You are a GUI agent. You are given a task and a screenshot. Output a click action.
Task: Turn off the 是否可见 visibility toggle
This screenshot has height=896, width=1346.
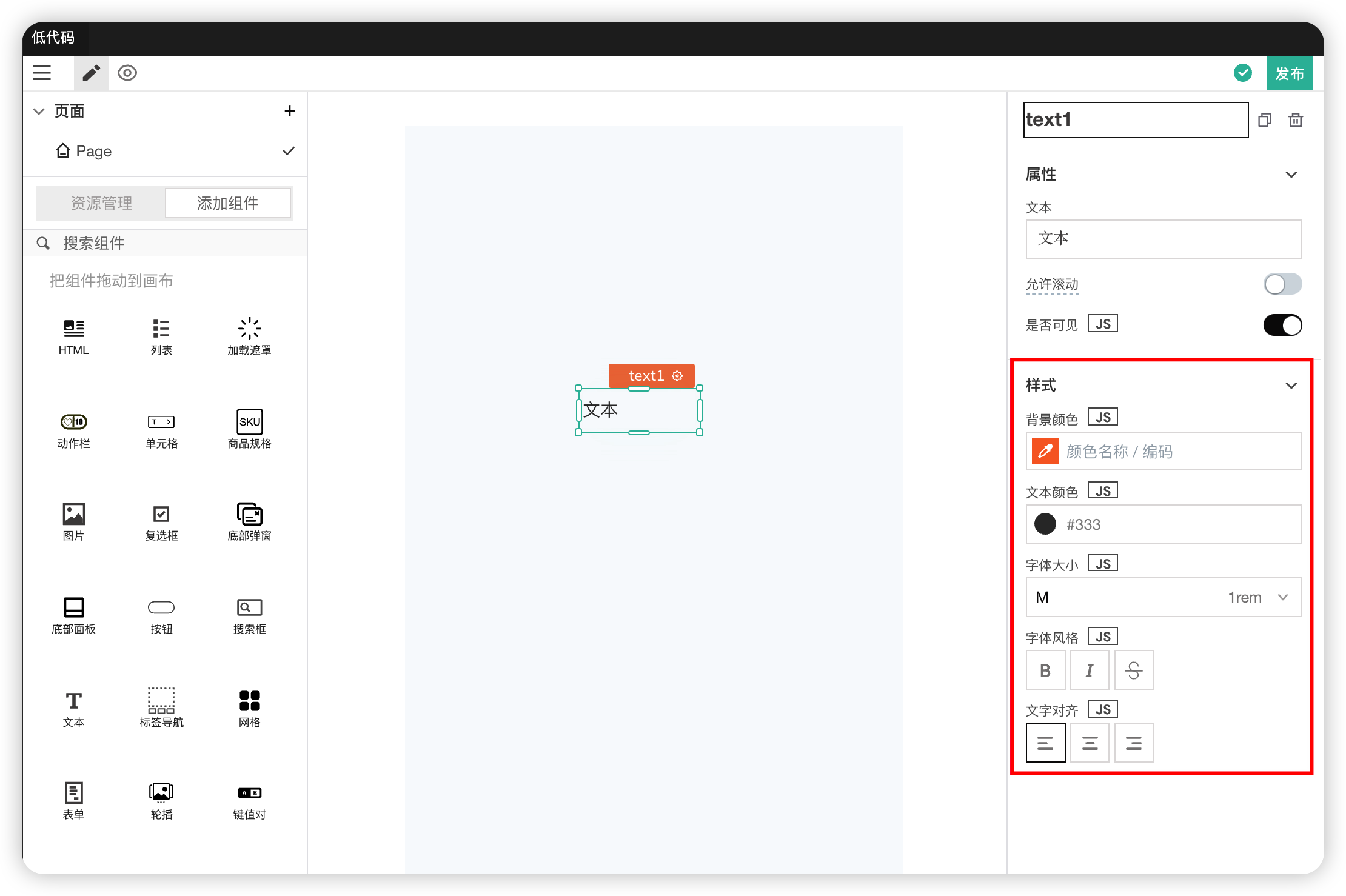pyautogui.click(x=1282, y=325)
